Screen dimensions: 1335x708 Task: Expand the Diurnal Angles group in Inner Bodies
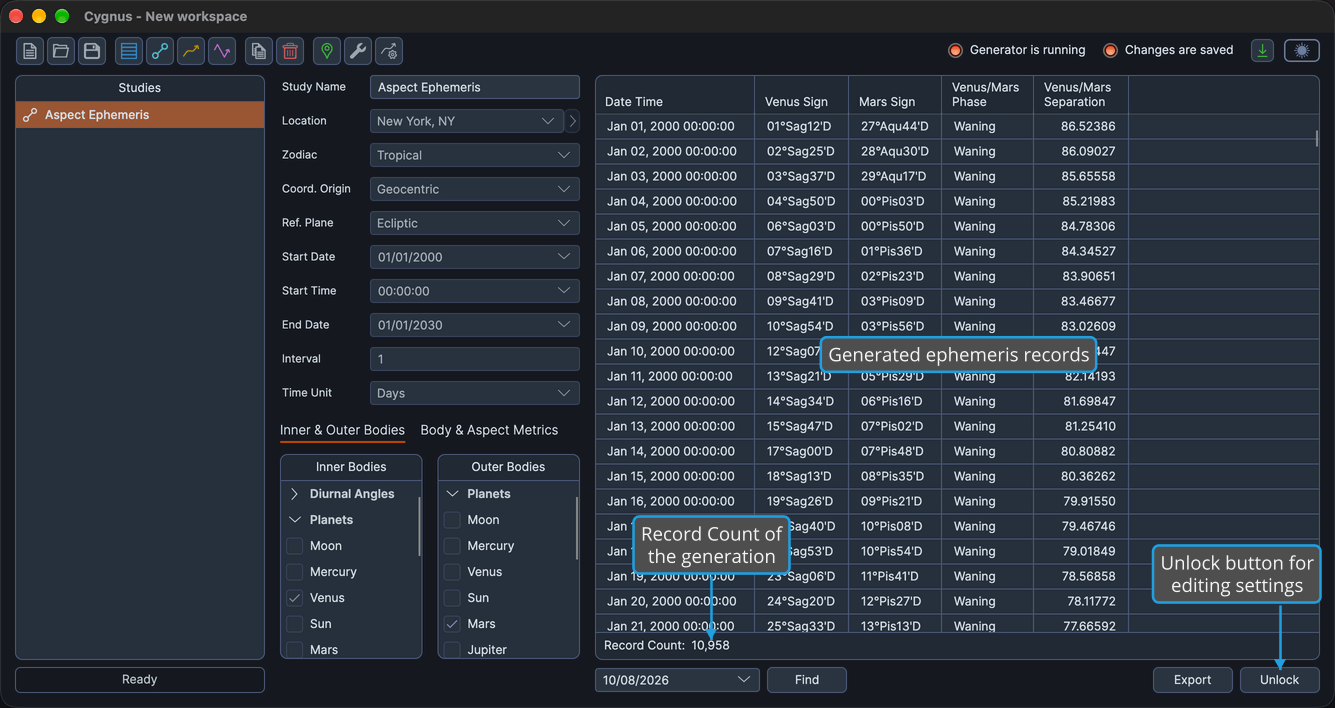click(x=295, y=494)
